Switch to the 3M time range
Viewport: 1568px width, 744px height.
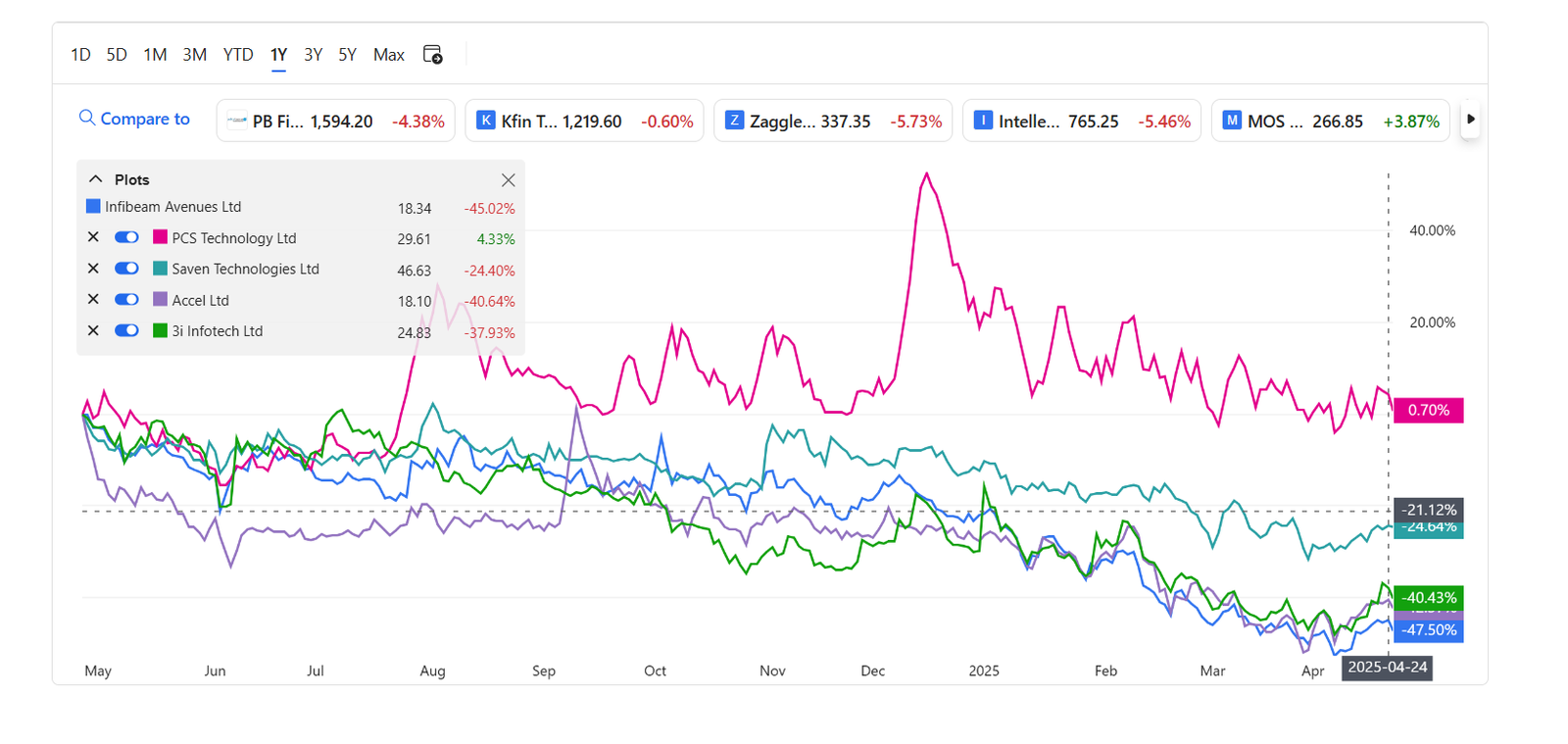[194, 55]
